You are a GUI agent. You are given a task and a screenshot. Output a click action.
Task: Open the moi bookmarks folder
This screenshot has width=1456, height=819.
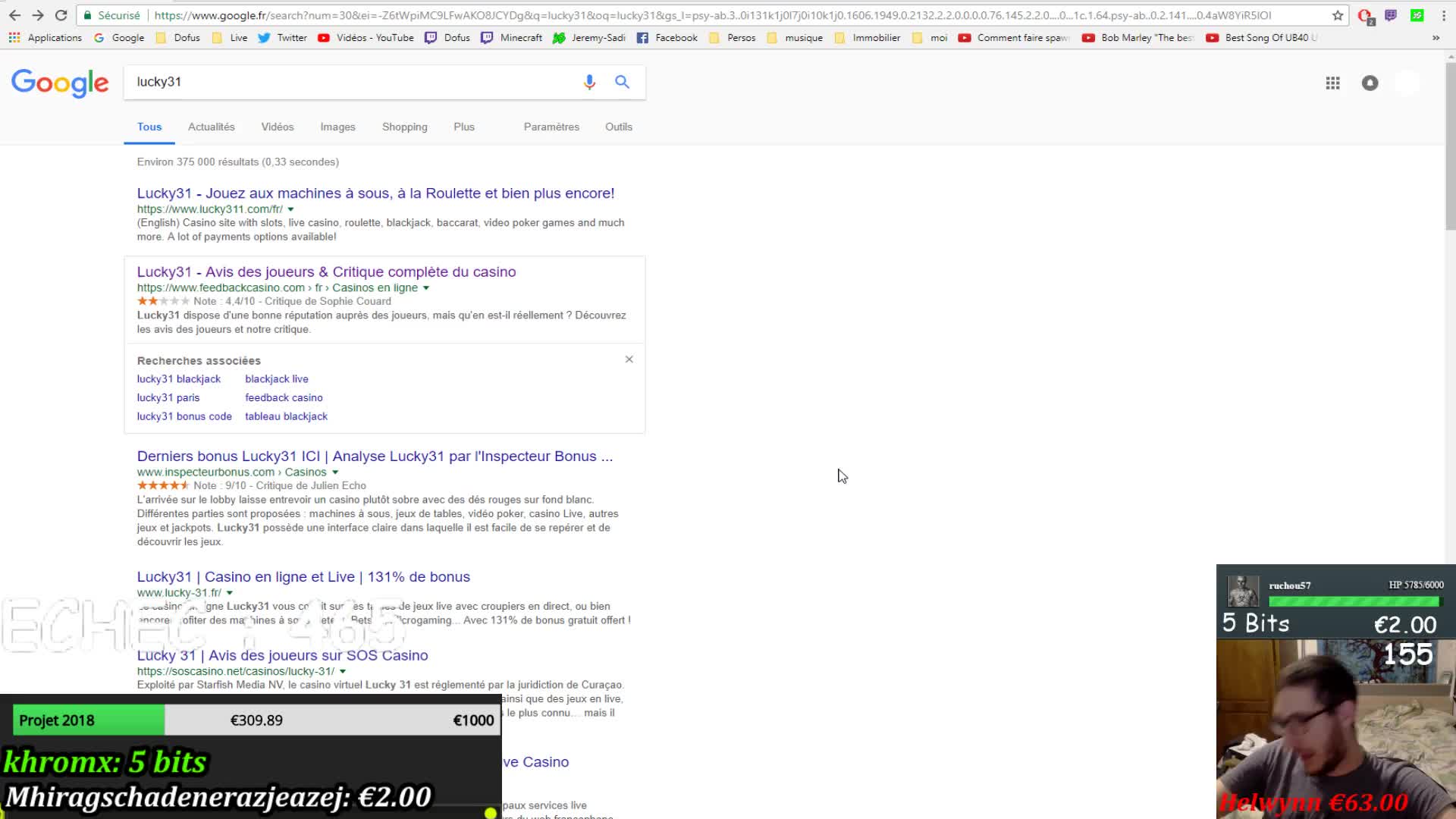point(930,38)
